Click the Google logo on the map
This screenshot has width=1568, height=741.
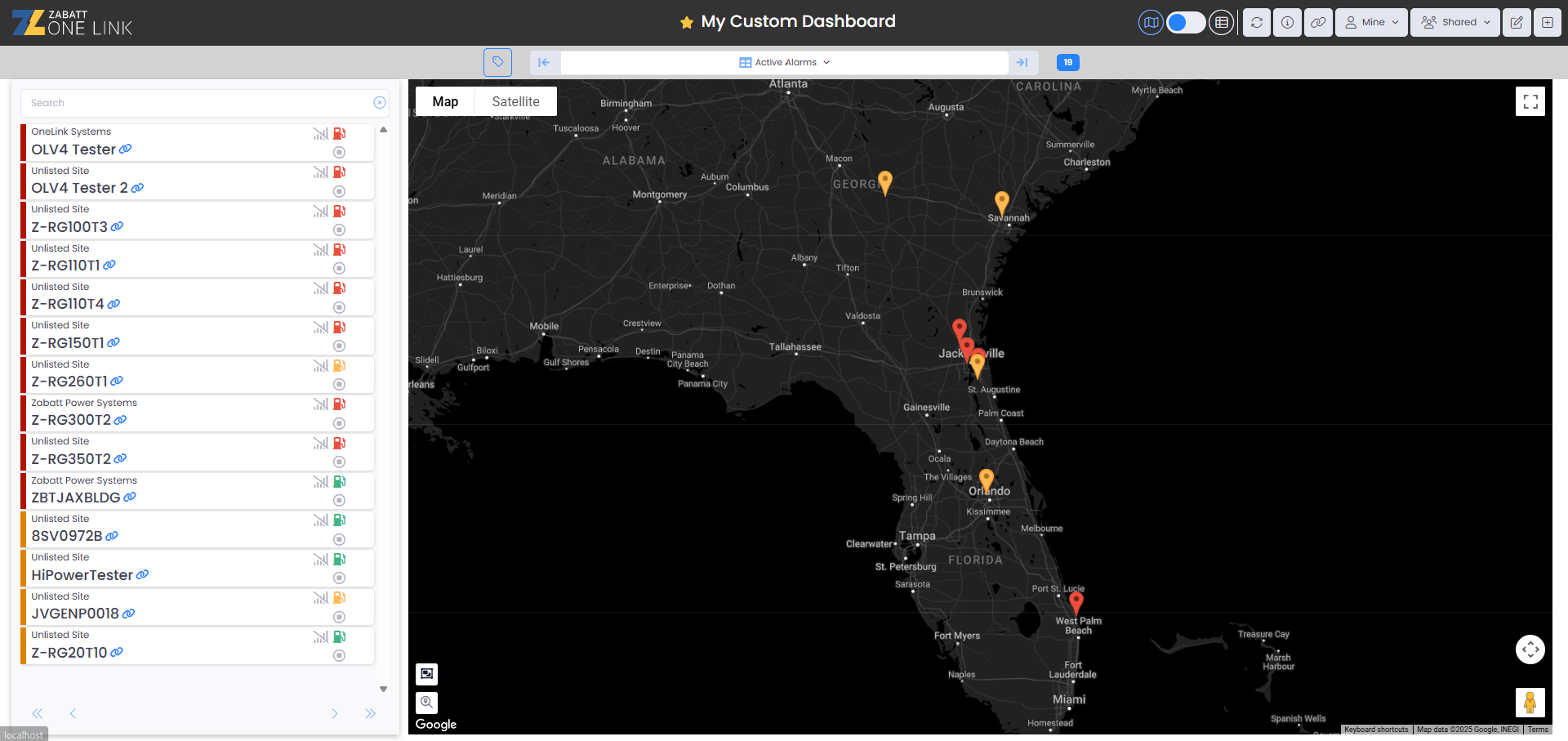(x=436, y=725)
